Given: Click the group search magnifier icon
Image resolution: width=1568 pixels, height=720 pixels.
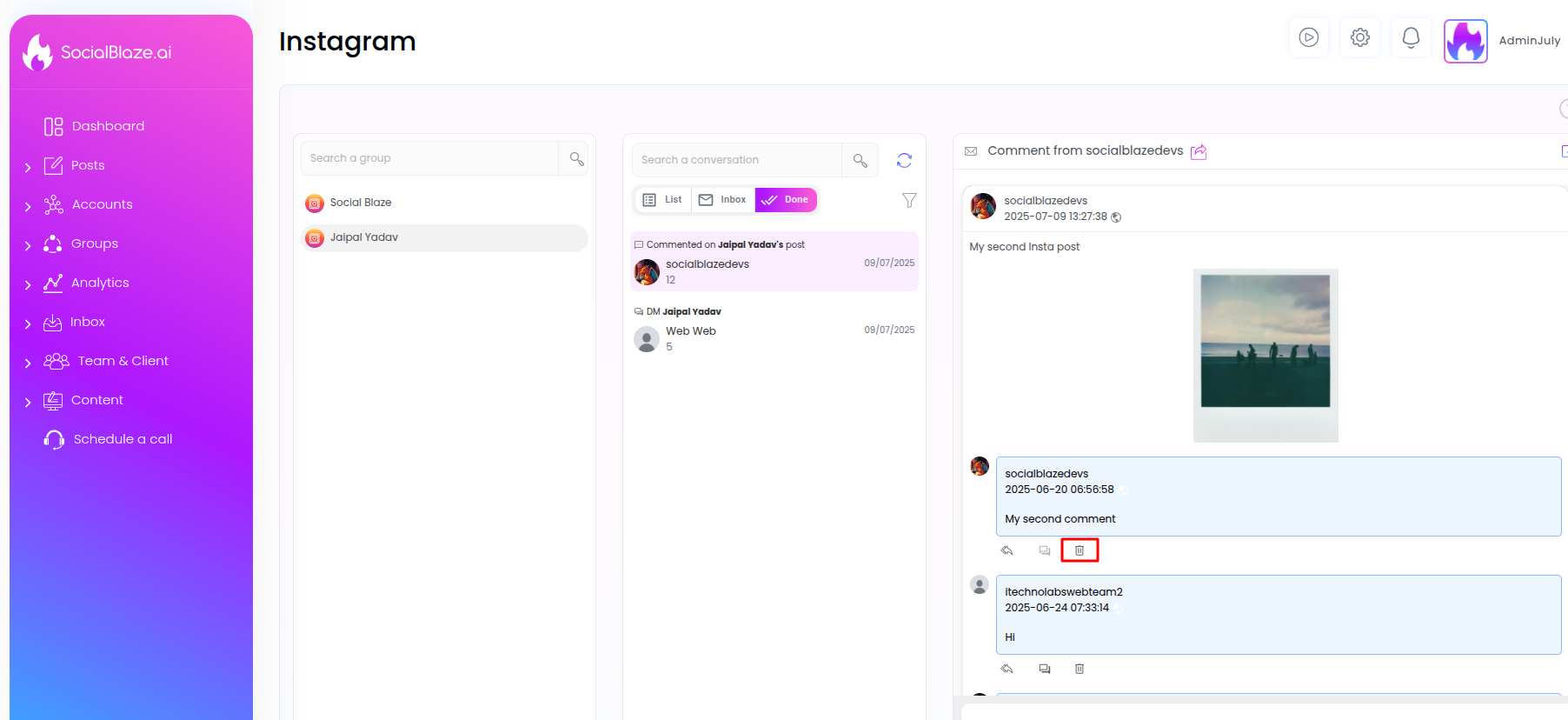Looking at the screenshot, I should click(x=576, y=158).
